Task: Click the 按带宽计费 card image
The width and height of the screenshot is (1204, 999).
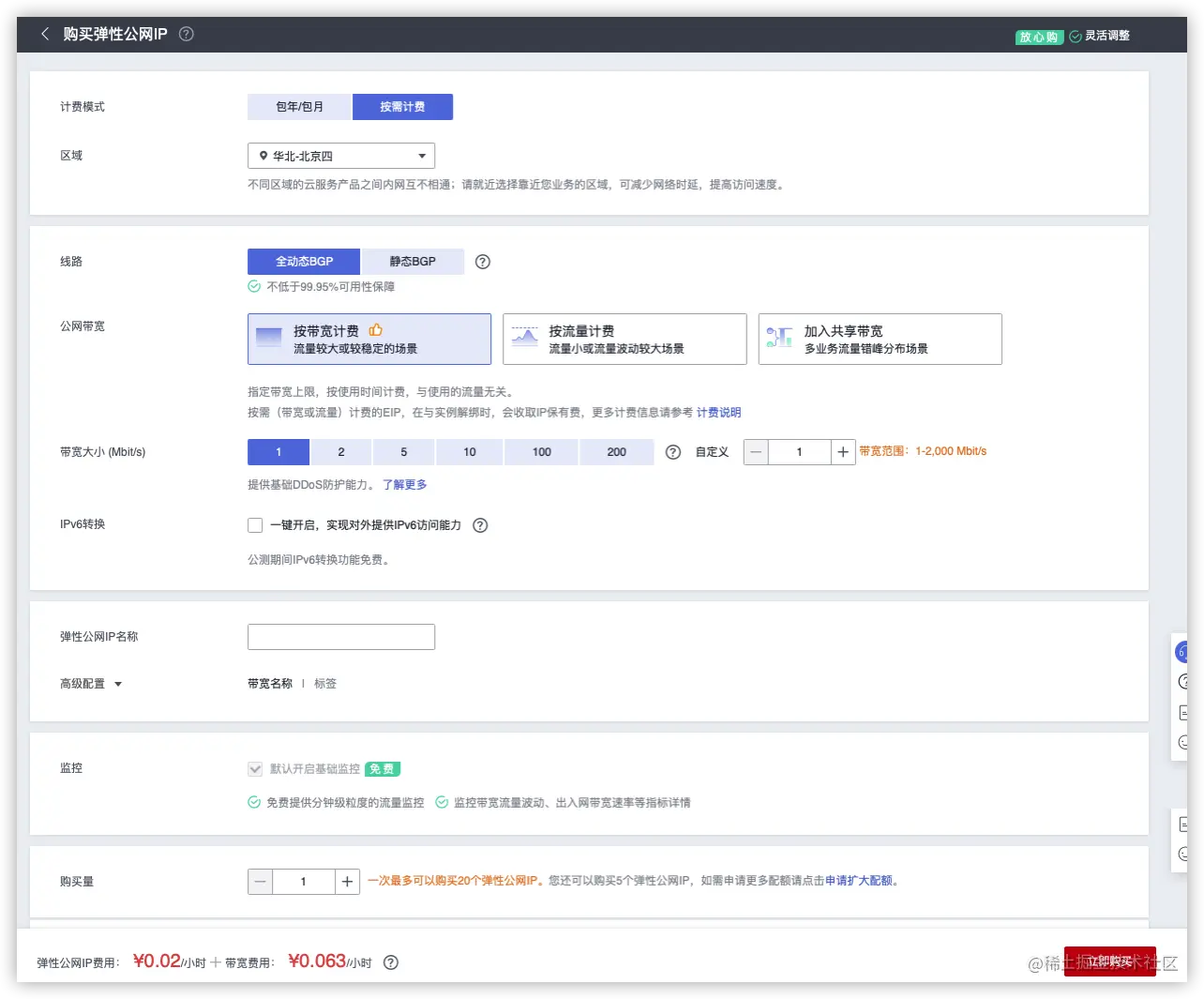Action: (x=269, y=338)
